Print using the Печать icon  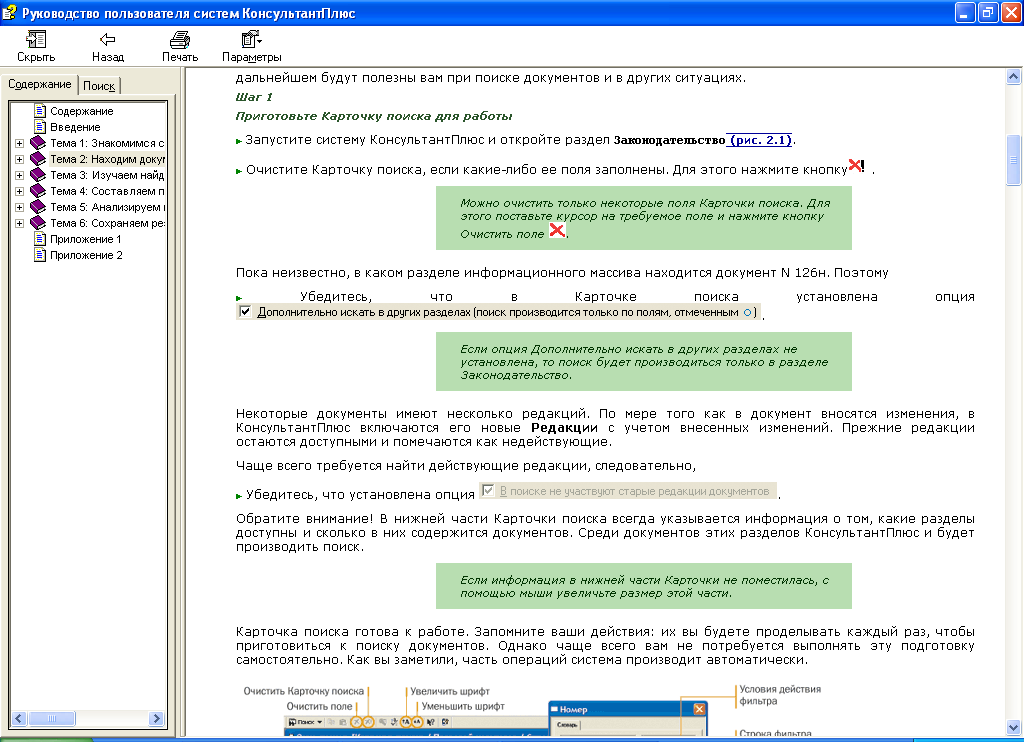[x=180, y=40]
